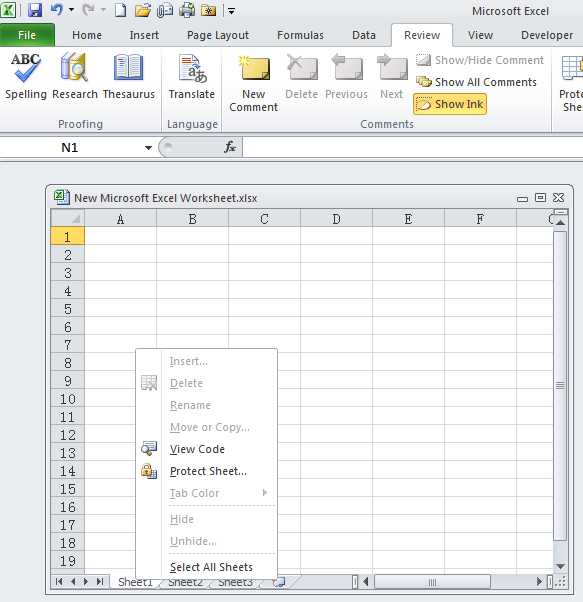Image resolution: width=583 pixels, height=602 pixels.
Task: Click previous sheet navigation arrow
Action: 73,582
